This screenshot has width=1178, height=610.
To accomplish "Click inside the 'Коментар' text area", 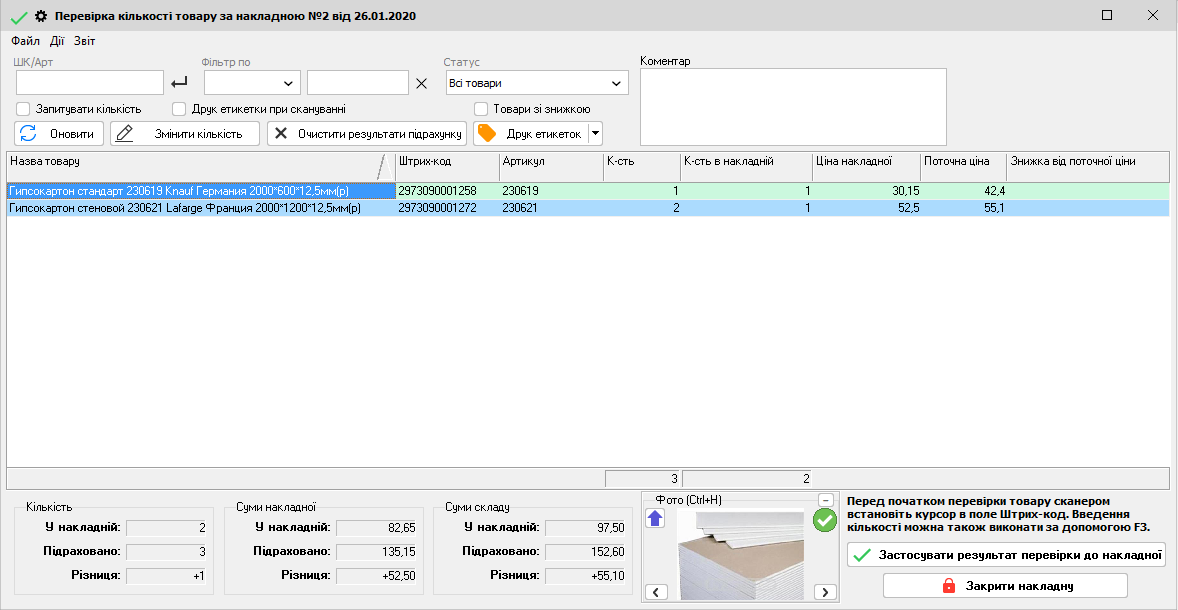I will (792, 106).
